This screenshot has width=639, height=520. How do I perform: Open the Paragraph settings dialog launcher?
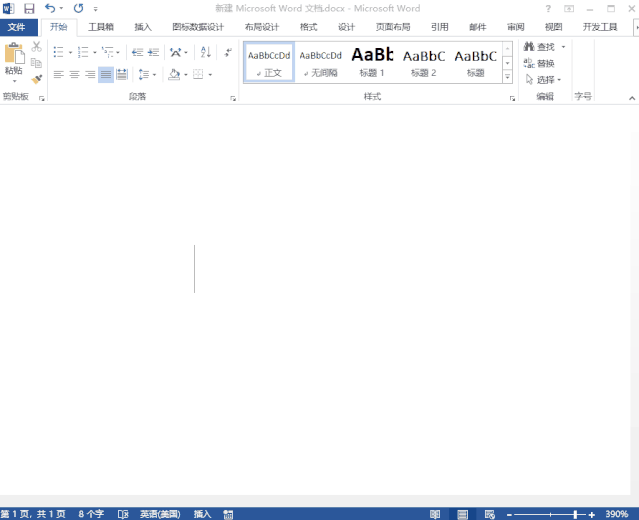[233, 98]
